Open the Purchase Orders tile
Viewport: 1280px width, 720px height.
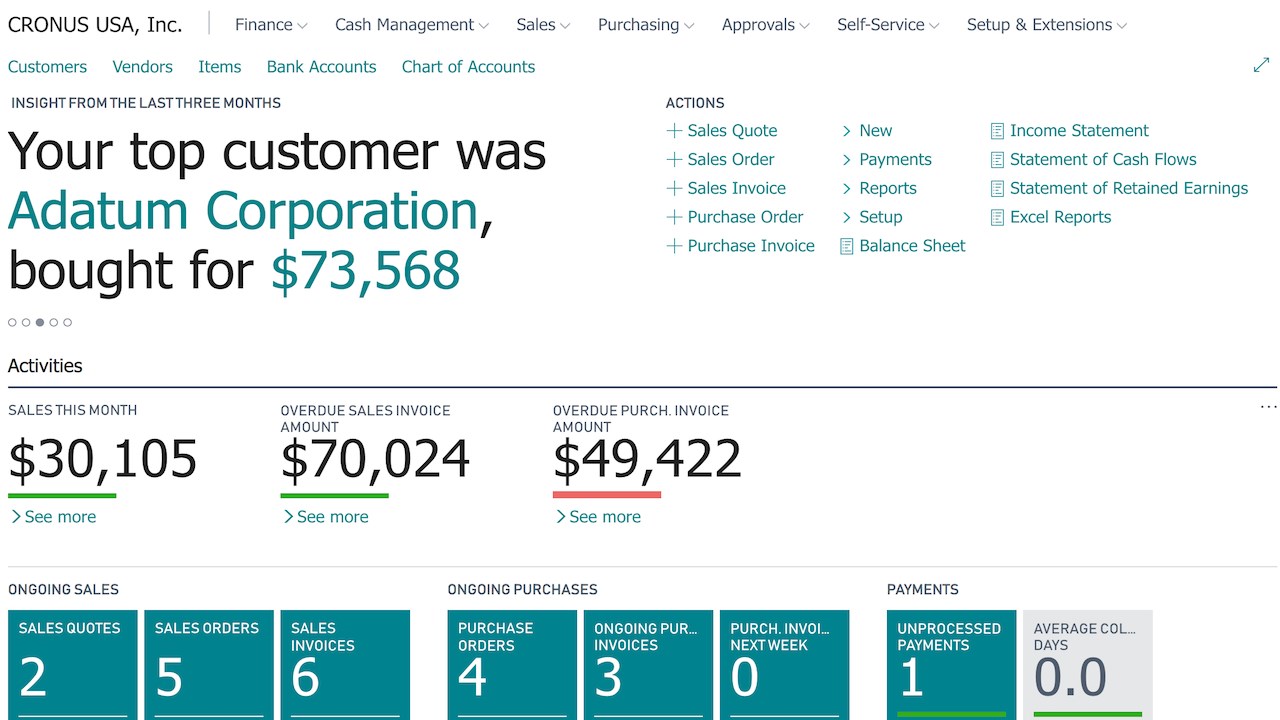[512, 665]
